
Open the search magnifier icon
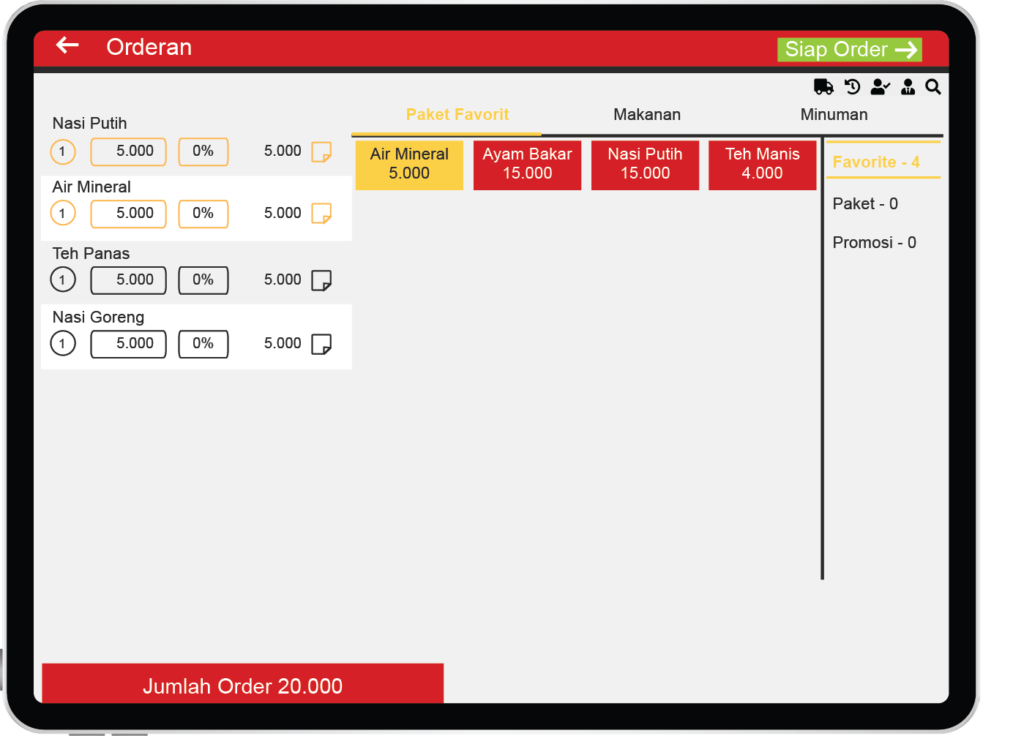[933, 87]
